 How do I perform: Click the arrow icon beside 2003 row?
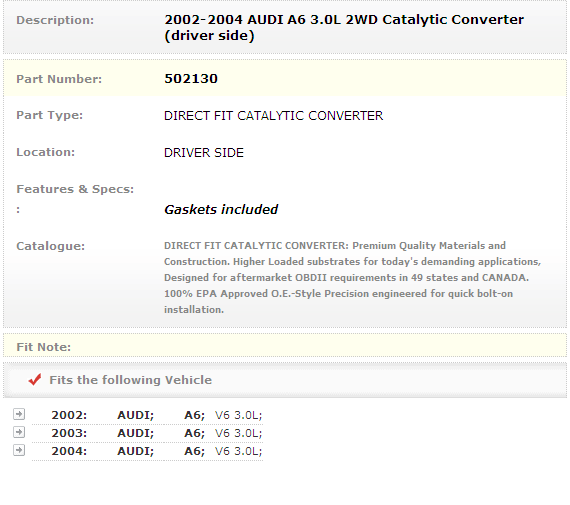click(x=19, y=432)
